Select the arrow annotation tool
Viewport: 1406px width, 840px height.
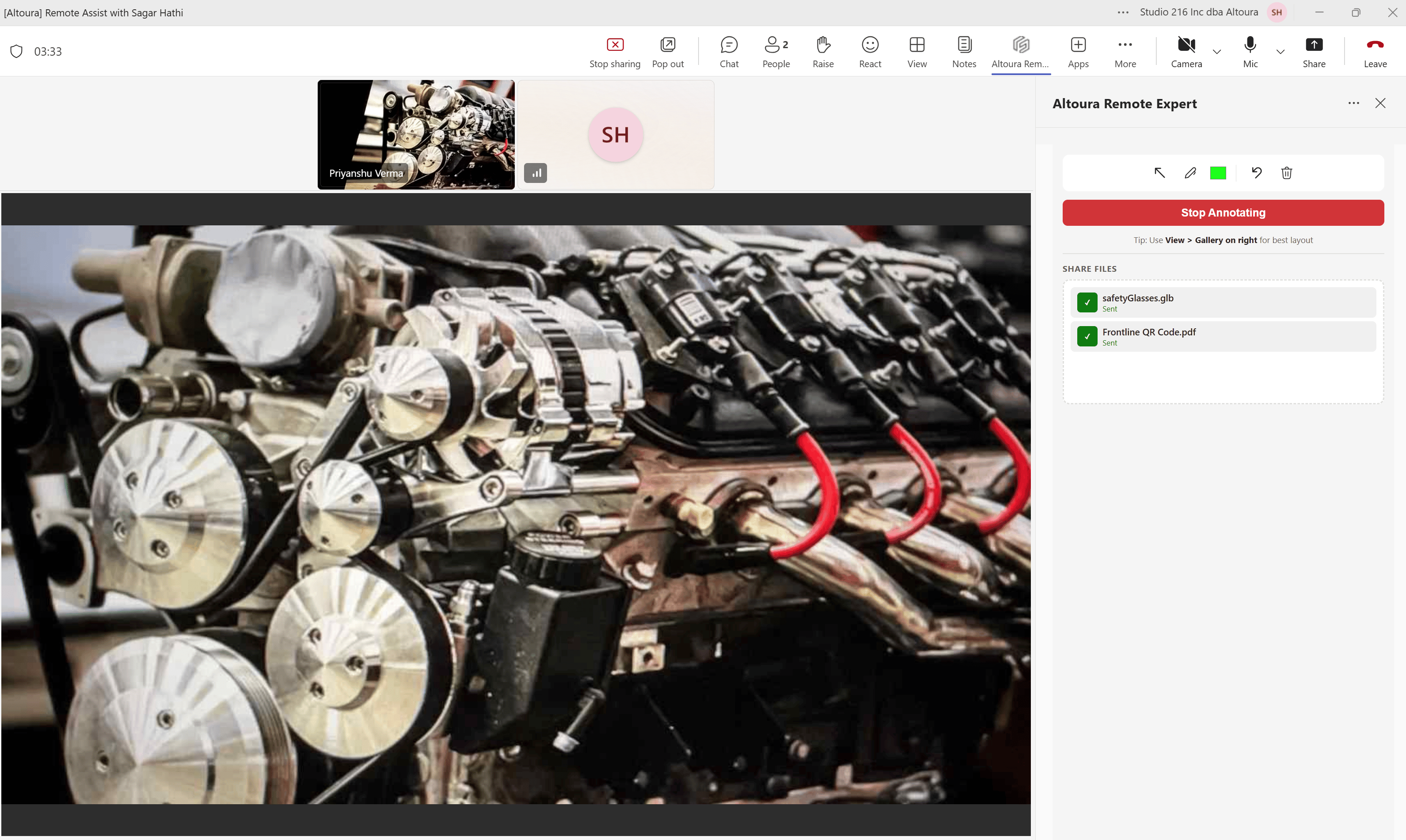[x=1159, y=173]
